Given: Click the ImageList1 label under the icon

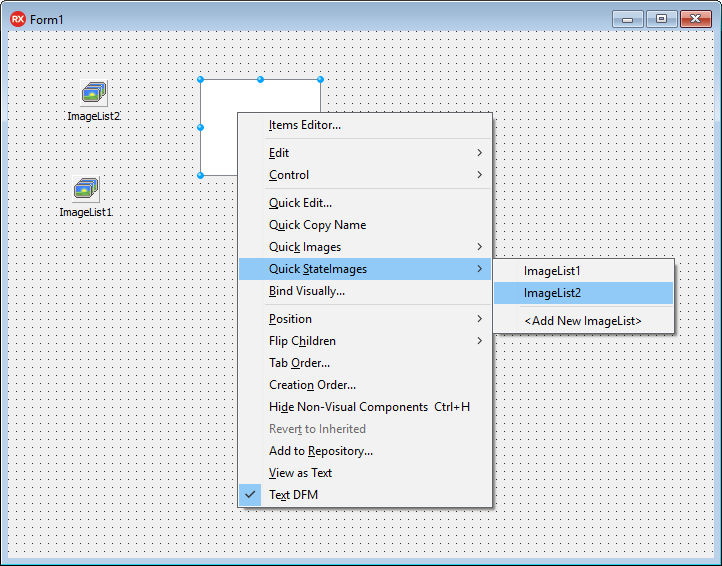Looking at the screenshot, I should (86, 212).
